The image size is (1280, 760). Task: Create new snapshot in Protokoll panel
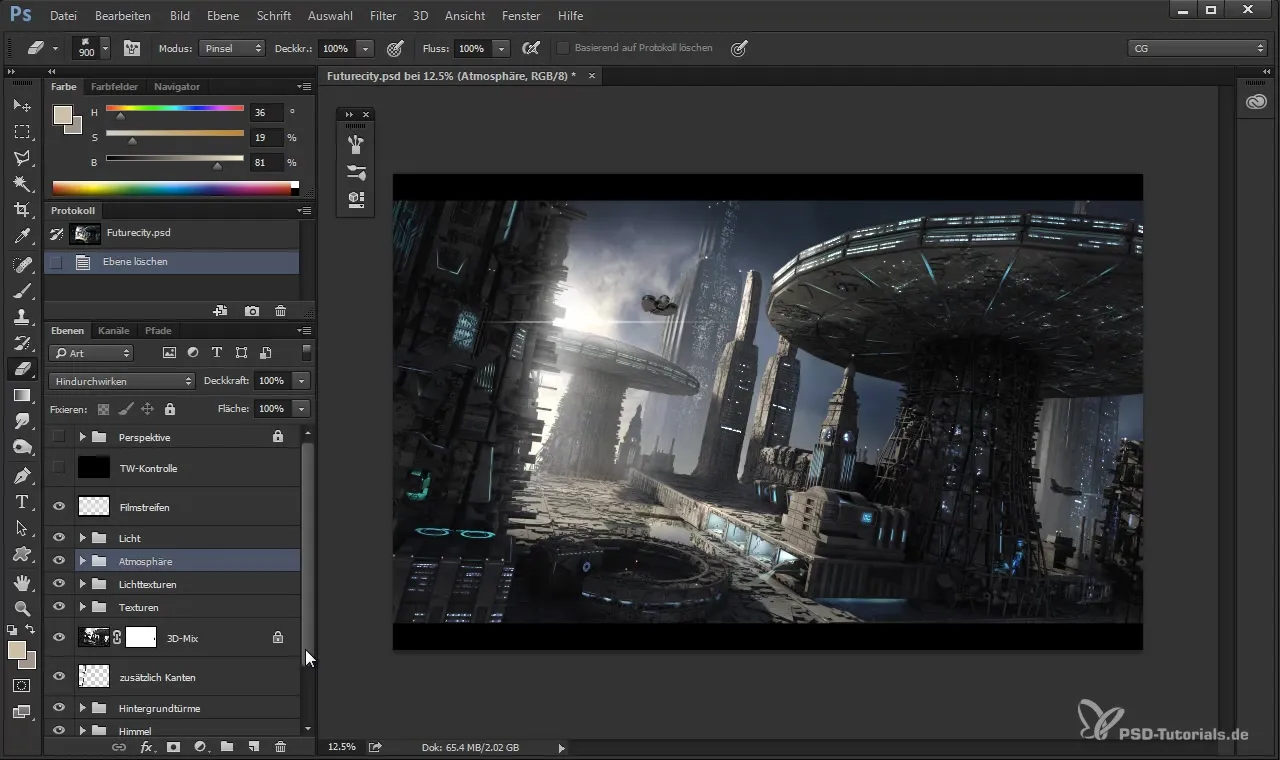[x=252, y=312]
